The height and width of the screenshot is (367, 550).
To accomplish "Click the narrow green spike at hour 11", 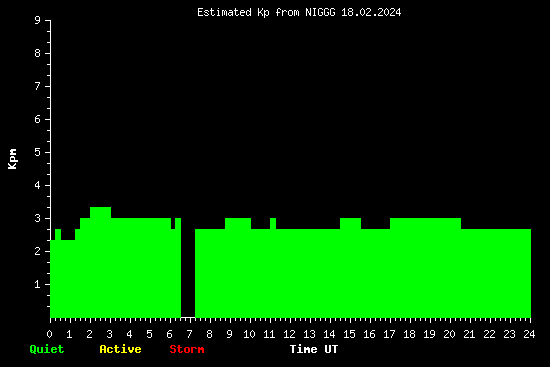I will pos(273,223).
